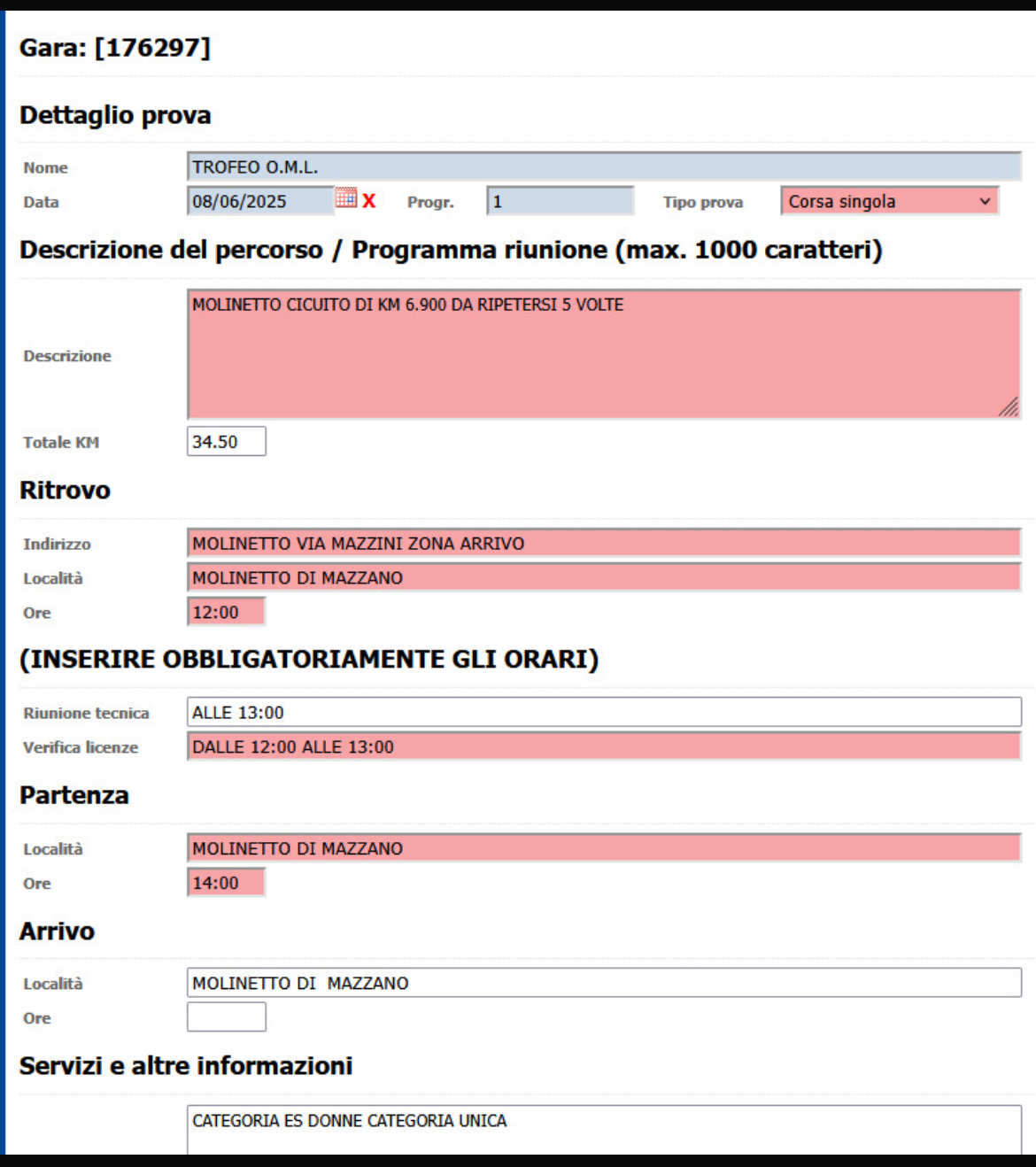Click inside the Descrizione text area
Image resolution: width=1036 pixels, height=1167 pixels.
[x=603, y=354]
